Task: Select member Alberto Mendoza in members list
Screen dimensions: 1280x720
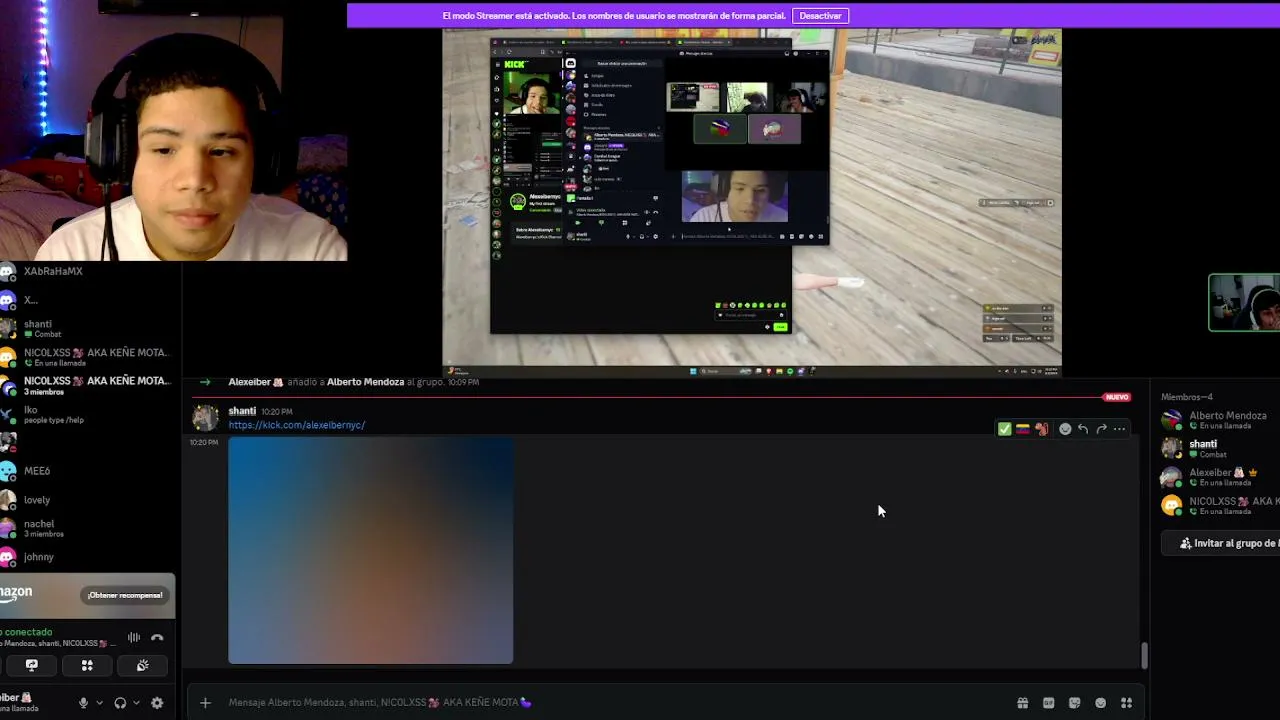Action: 1220,420
